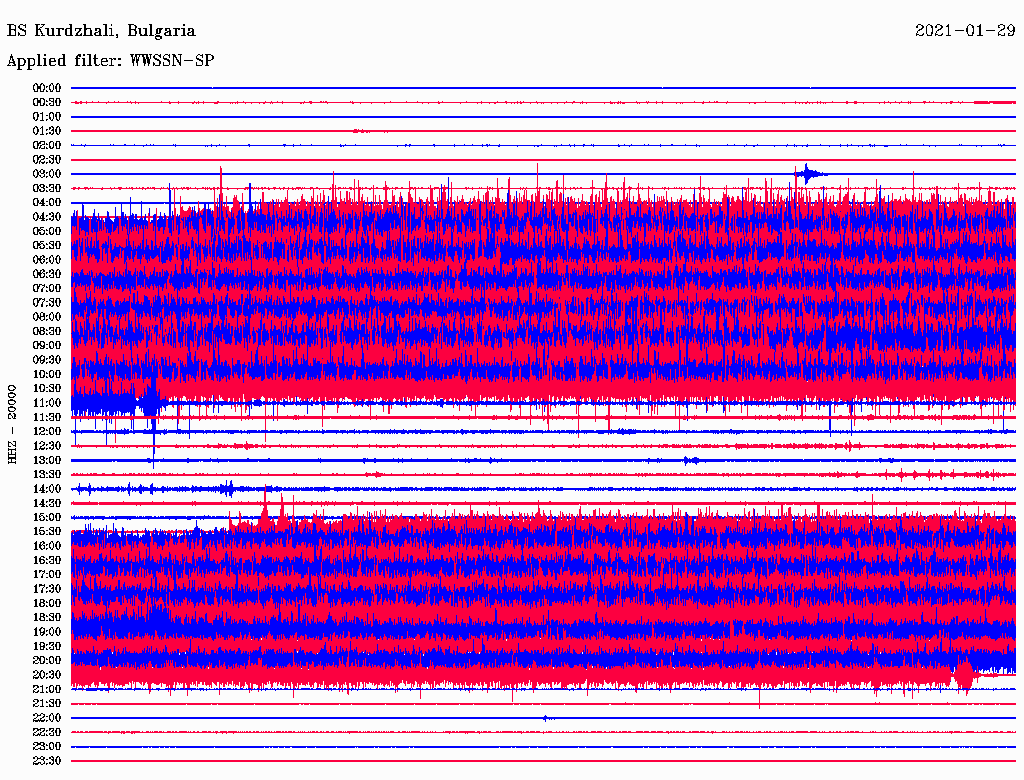Viewport: 1024px width, 780px height.
Task: Click the station title BS Kurdzhali, Bulgaria
Action: (101, 31)
